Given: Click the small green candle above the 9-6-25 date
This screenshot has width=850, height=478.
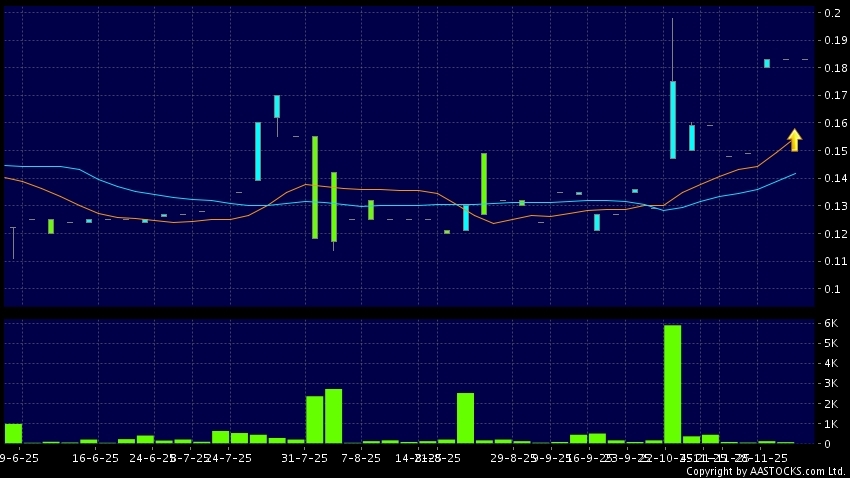Looking at the screenshot, I should [x=51, y=227].
